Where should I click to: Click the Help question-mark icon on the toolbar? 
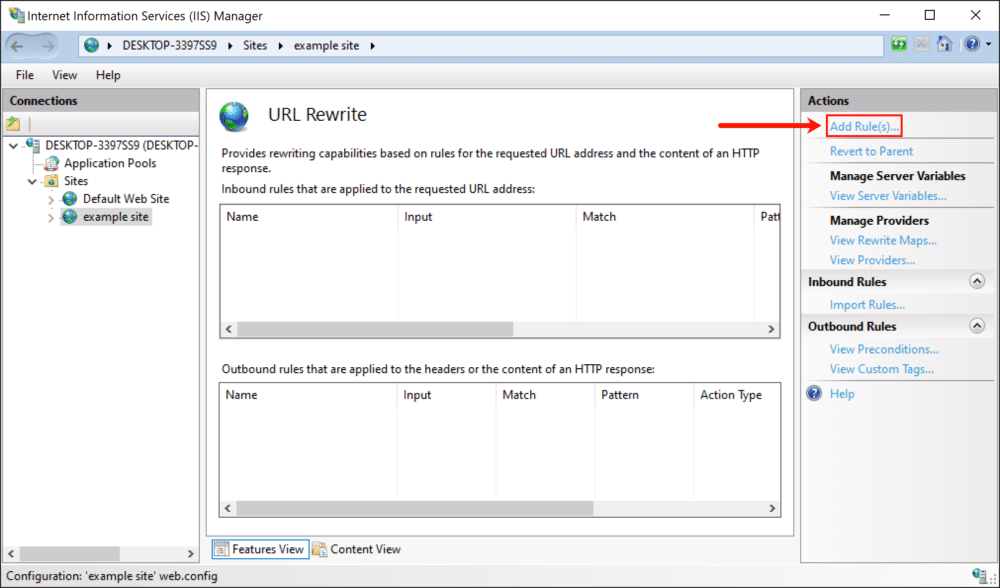pos(973,44)
